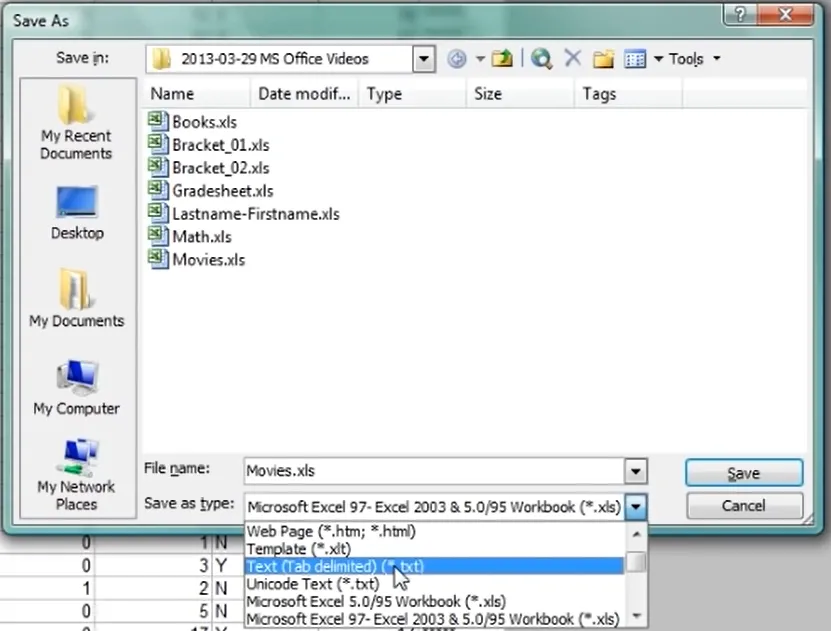Expand the File name dropdown arrow
Image resolution: width=831 pixels, height=631 pixels.
click(x=636, y=470)
